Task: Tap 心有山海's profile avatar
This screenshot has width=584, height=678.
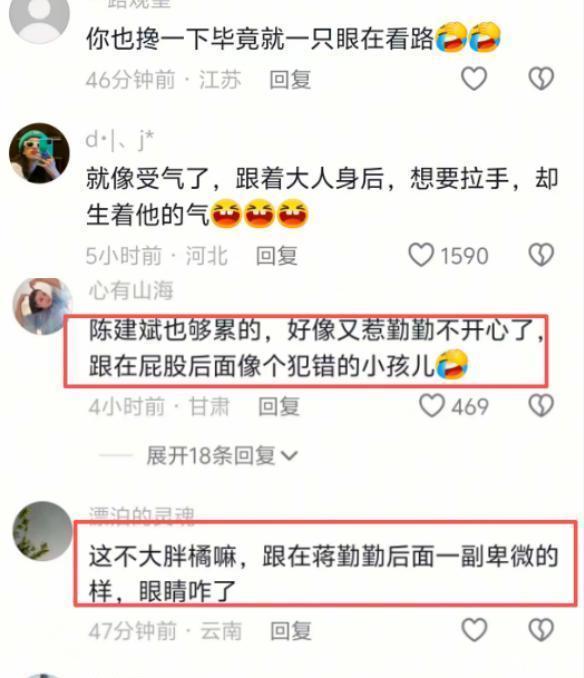Action: pos(42,307)
